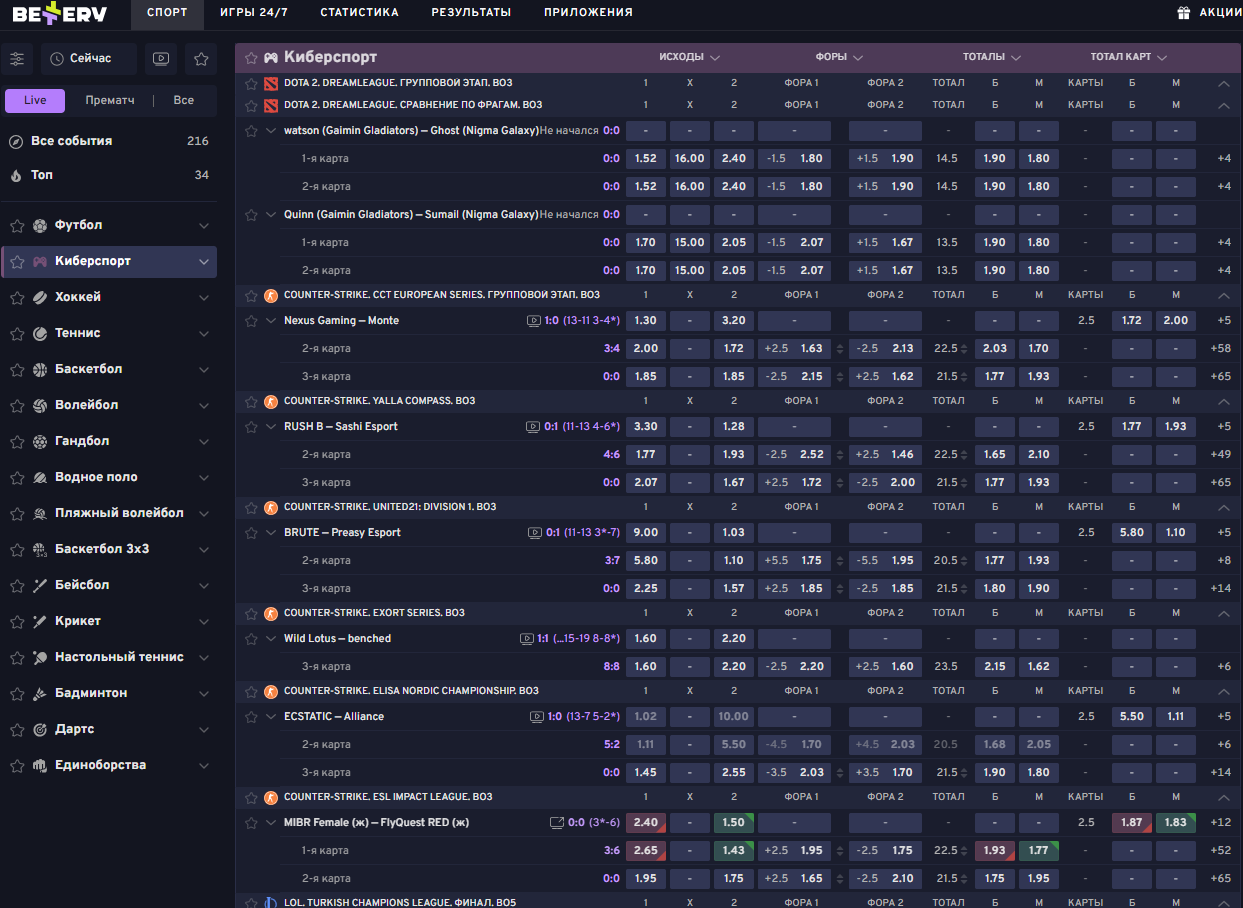
Task: Switch to the Спорт top tab
Action: point(167,13)
